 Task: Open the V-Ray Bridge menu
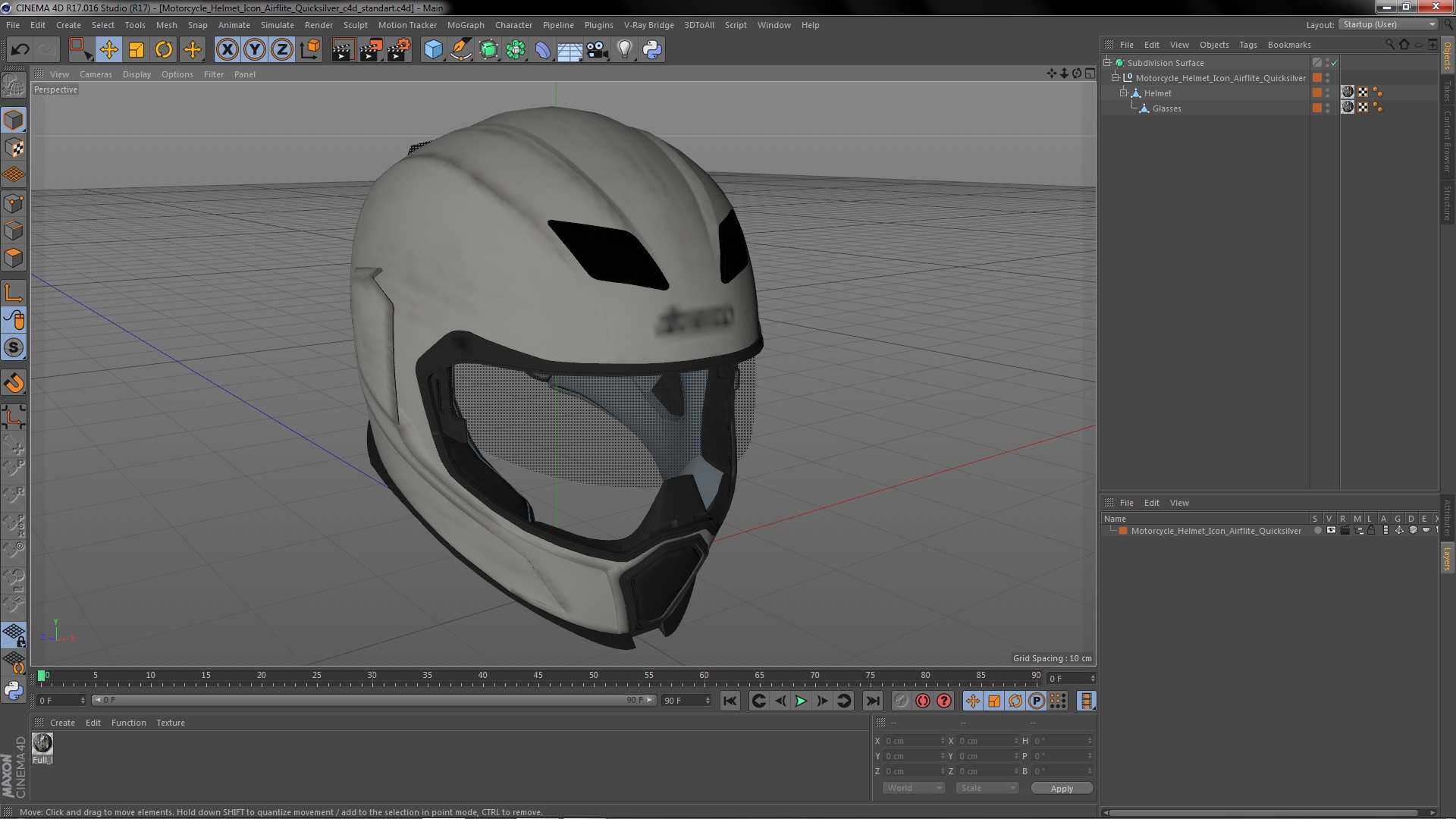pos(648,25)
